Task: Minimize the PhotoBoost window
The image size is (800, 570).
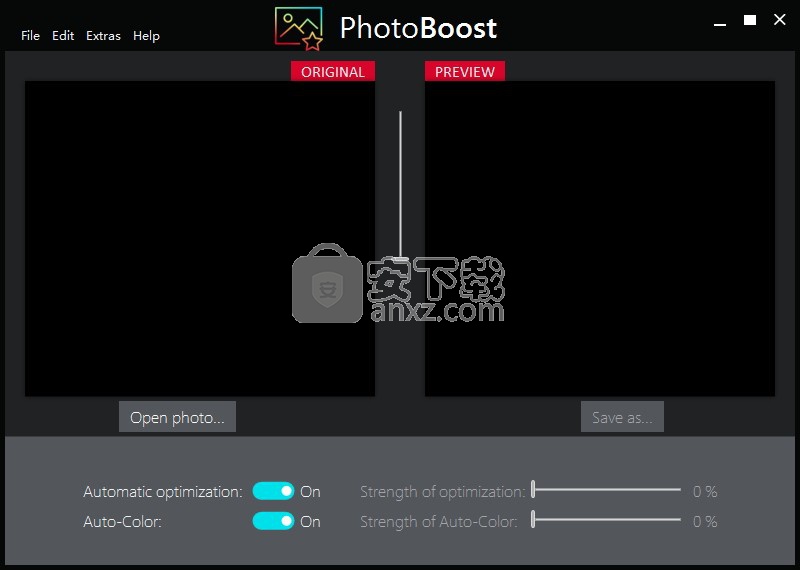Action: 720,23
